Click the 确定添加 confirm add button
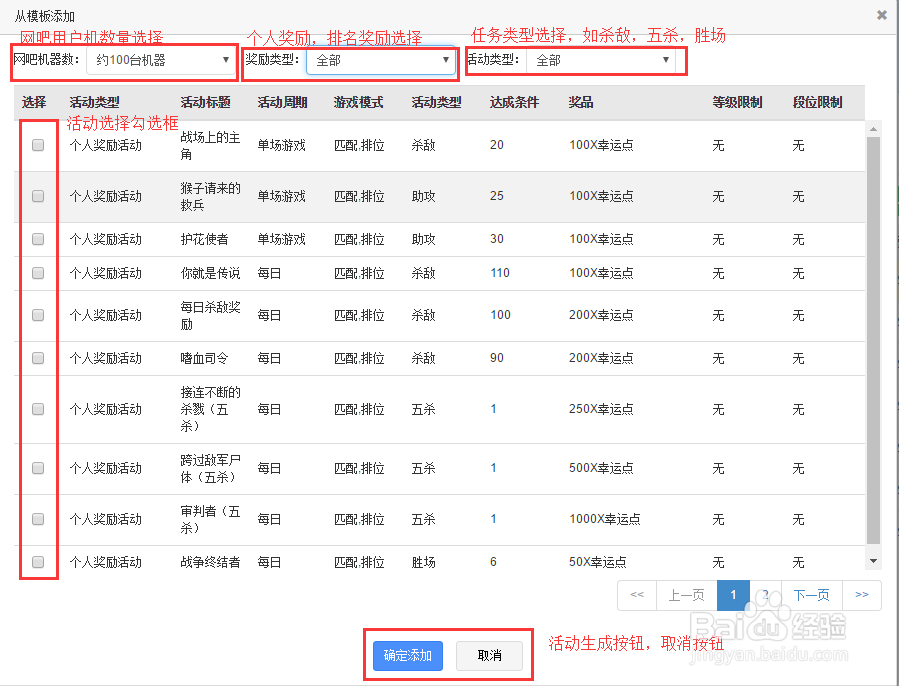Image resolution: width=899 pixels, height=686 pixels. tap(406, 656)
